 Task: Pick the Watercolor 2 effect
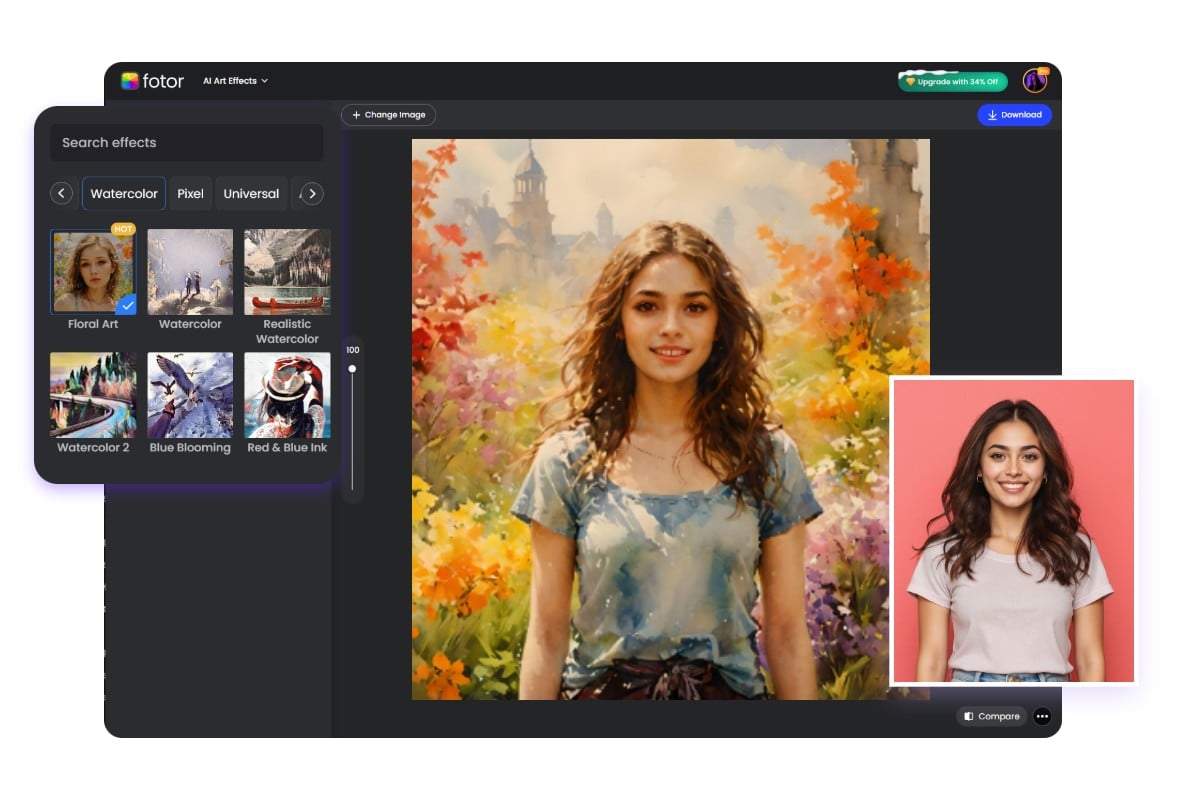(93, 394)
